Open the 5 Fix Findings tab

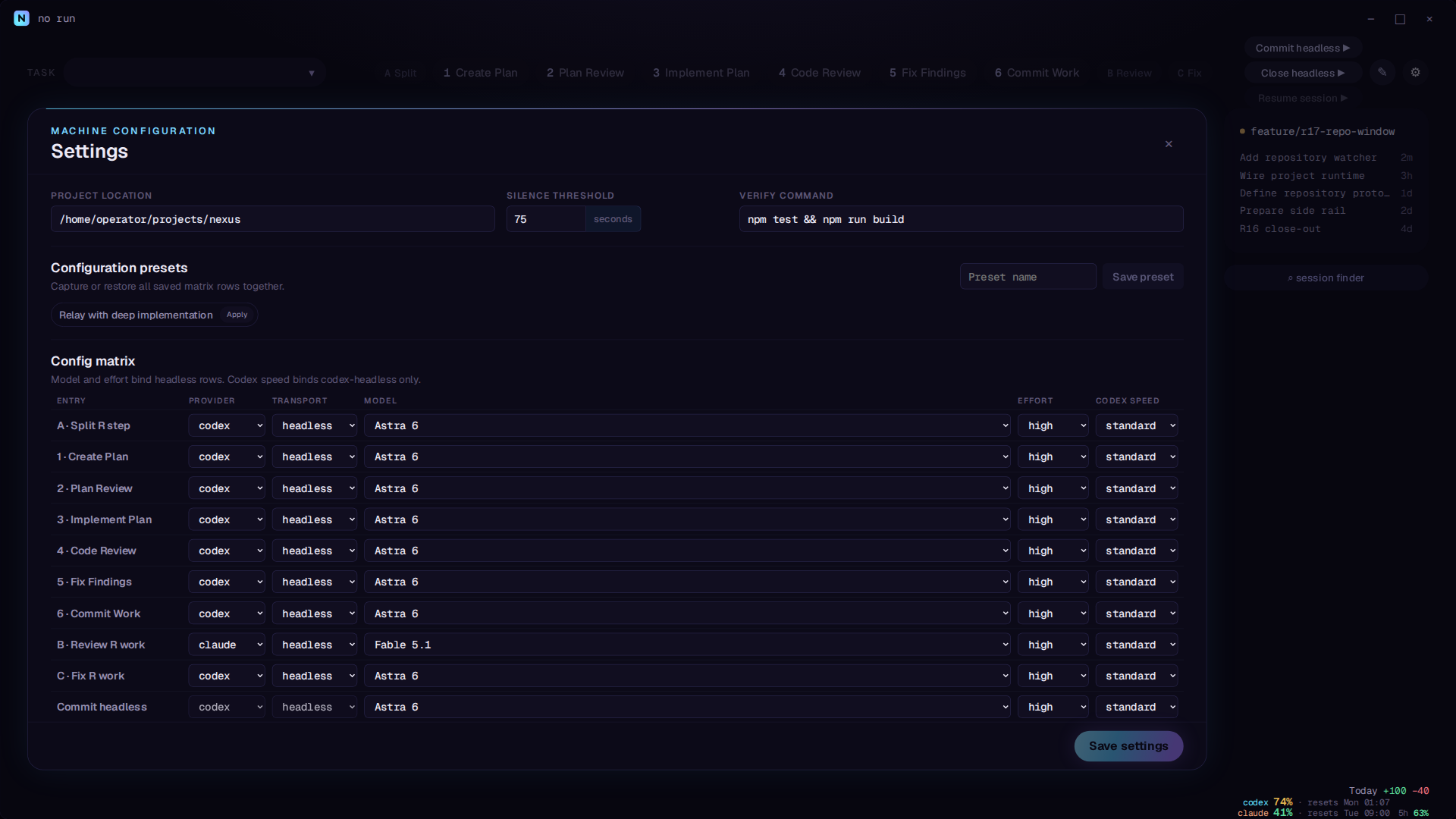(x=927, y=73)
